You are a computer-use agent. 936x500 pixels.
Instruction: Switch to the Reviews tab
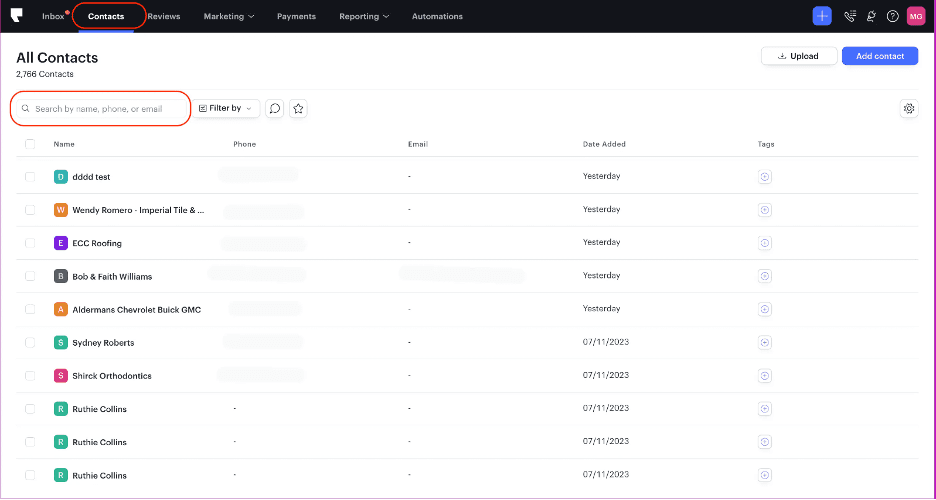pos(163,16)
